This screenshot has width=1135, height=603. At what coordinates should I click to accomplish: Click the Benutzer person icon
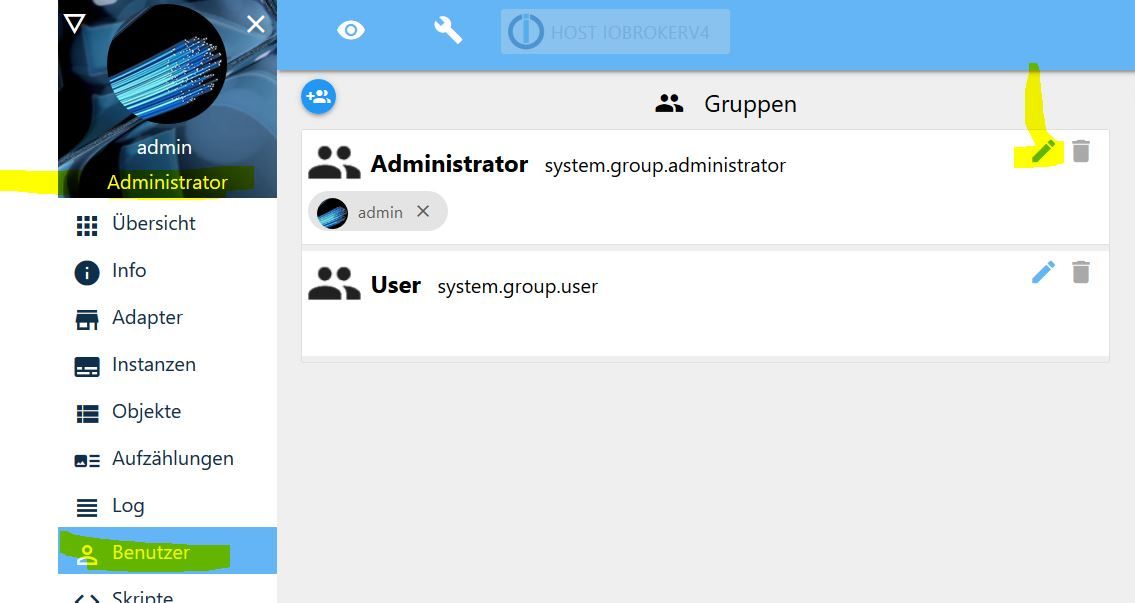click(87, 555)
